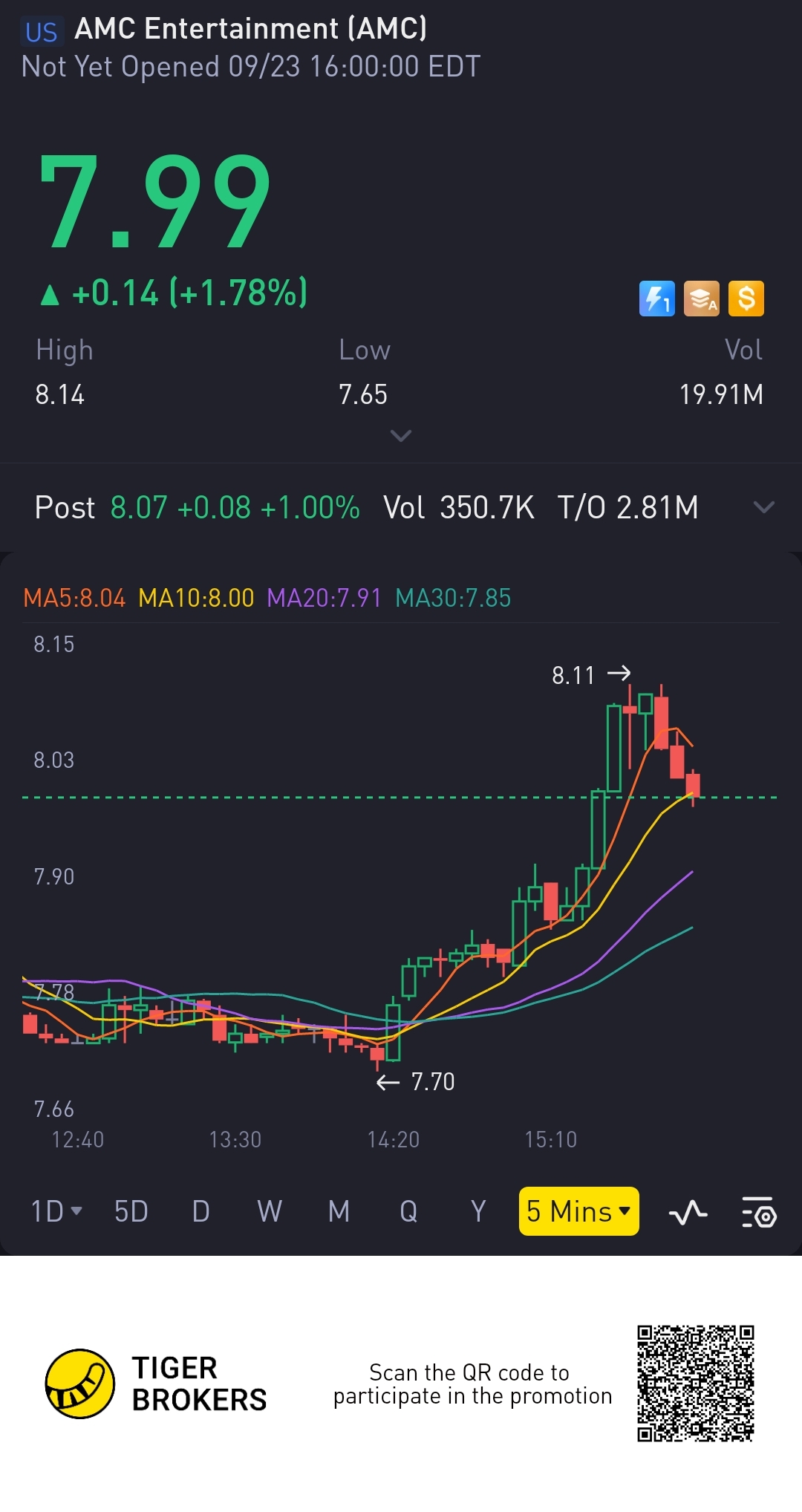Tap the orange stacked coins icon
This screenshot has height=1512, width=802.
pos(702,299)
